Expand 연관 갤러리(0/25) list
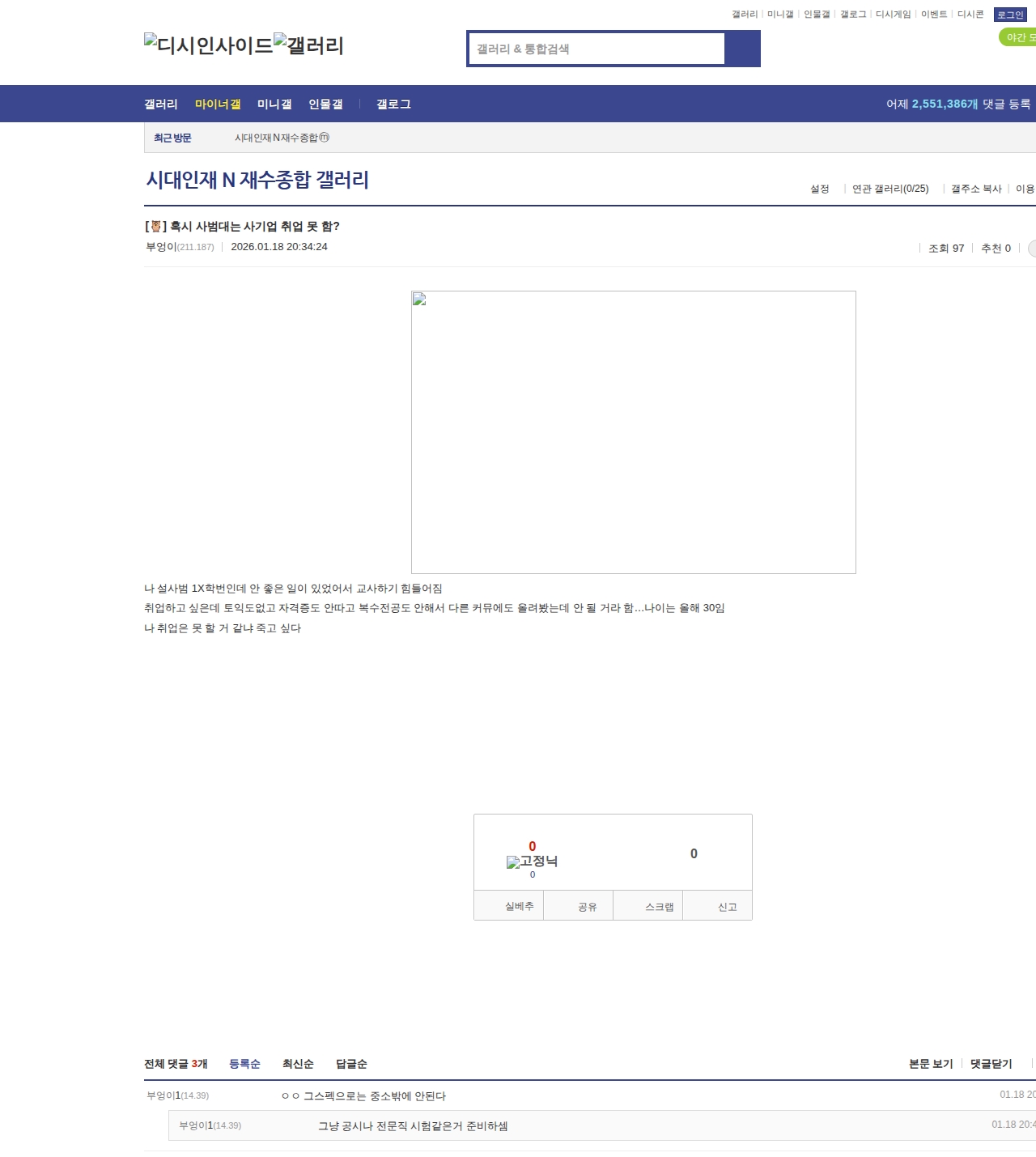The height and width of the screenshot is (1157, 1036). pos(890,189)
